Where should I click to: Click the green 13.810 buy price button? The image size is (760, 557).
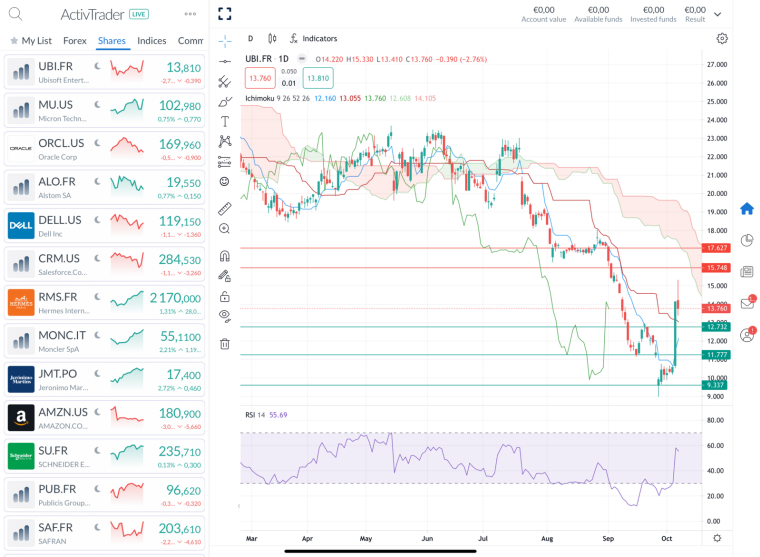coord(318,78)
